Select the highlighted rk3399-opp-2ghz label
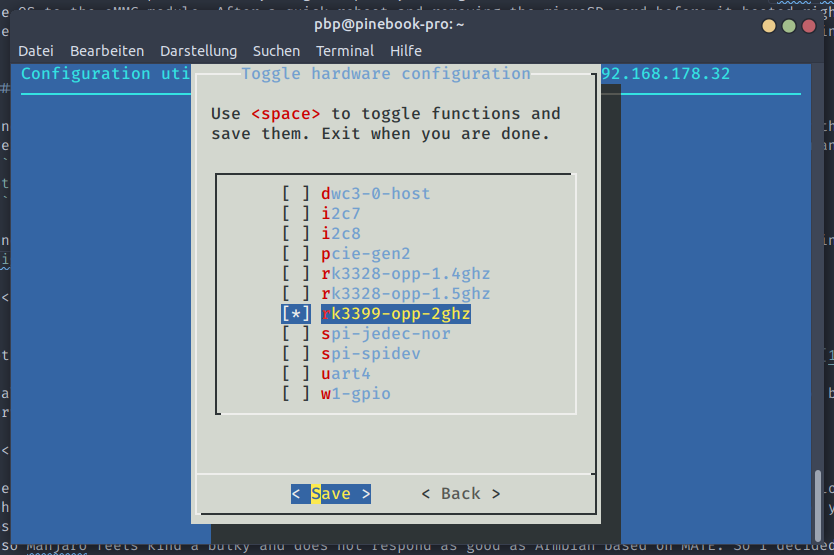 coord(396,313)
